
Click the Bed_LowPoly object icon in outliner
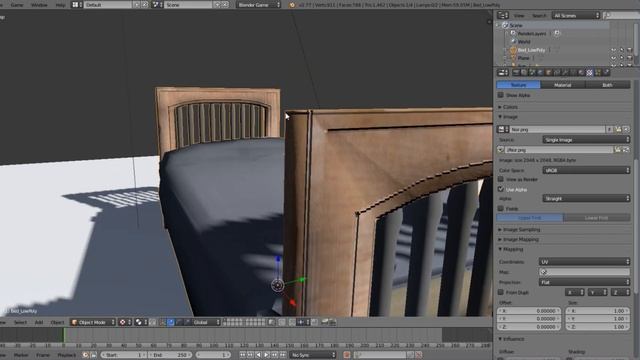[x=513, y=50]
